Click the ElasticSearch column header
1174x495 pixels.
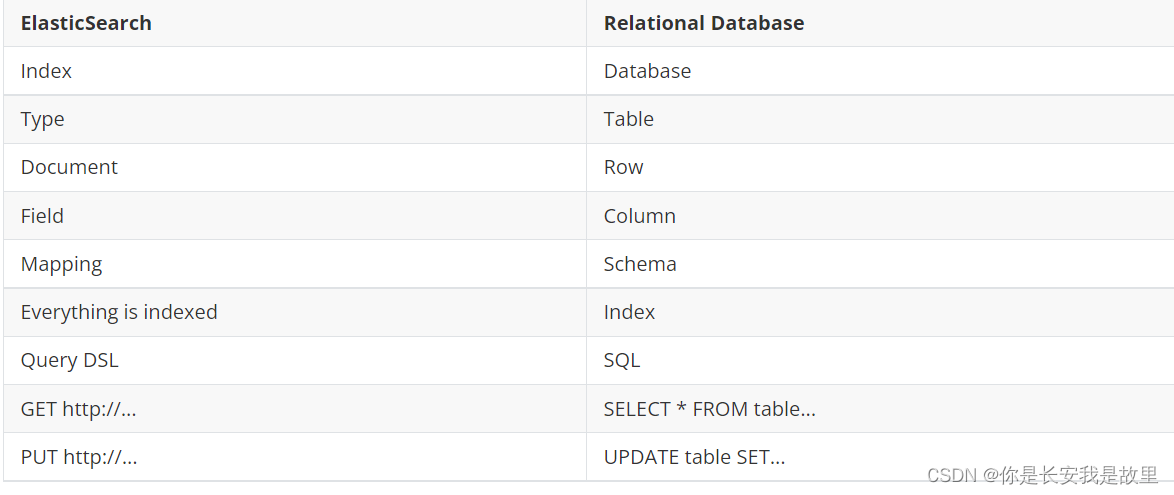tap(86, 23)
